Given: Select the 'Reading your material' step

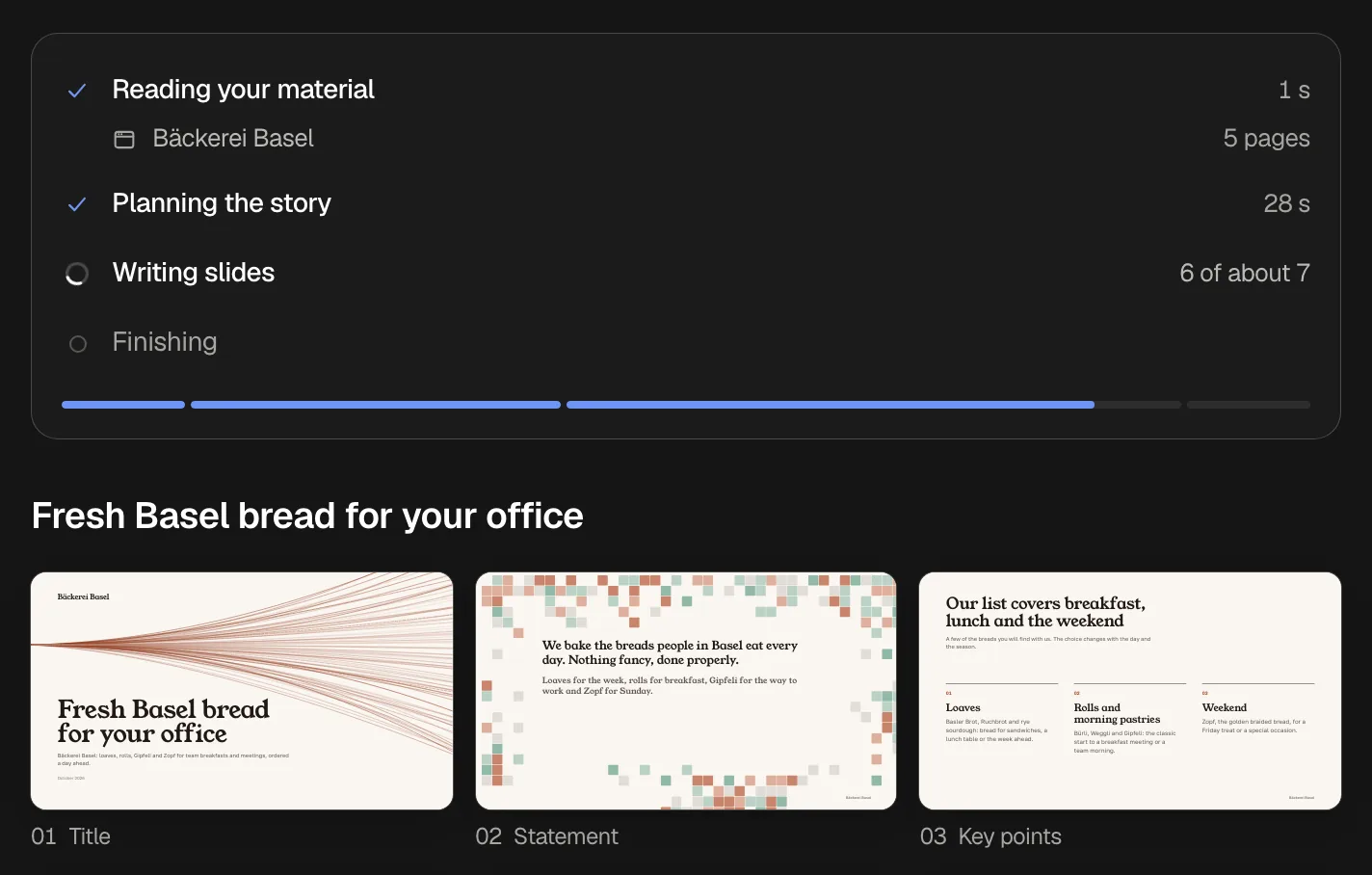Looking at the screenshot, I should 243,90.
